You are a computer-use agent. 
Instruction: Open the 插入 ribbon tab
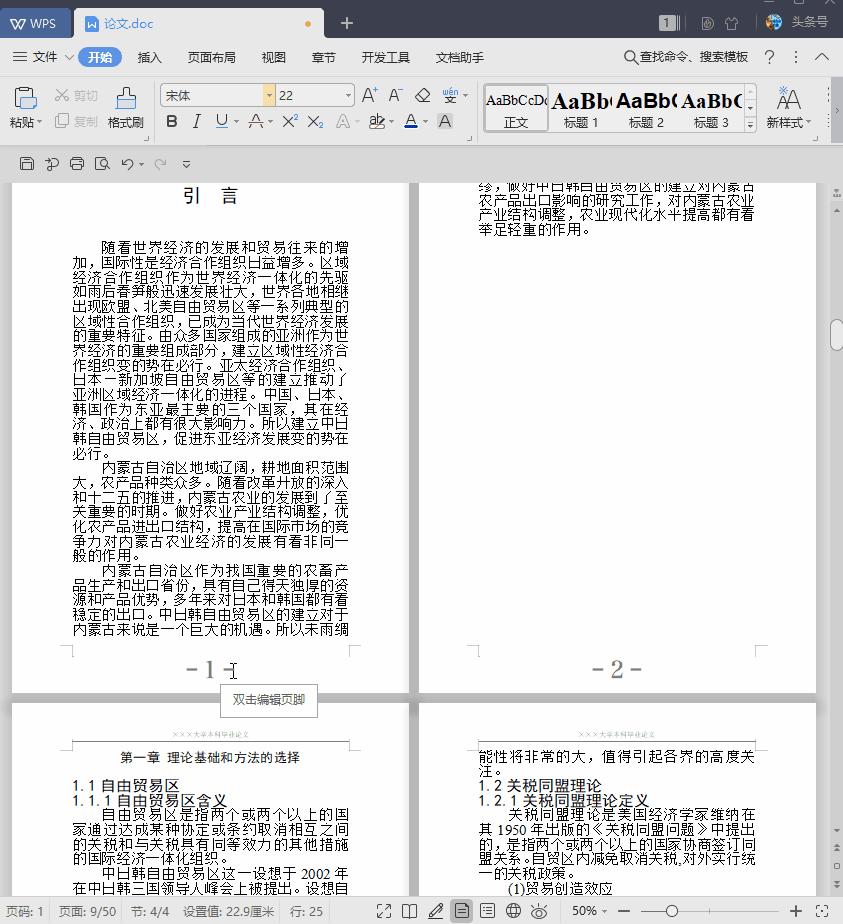pyautogui.click(x=149, y=57)
